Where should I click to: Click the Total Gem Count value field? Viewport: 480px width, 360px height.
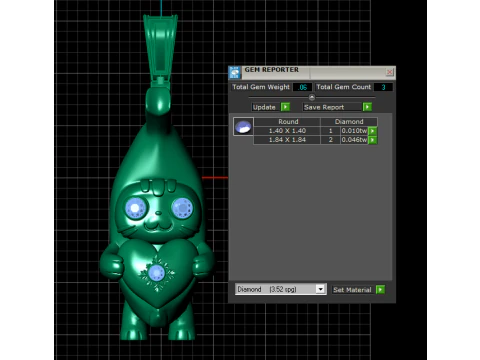click(x=383, y=87)
